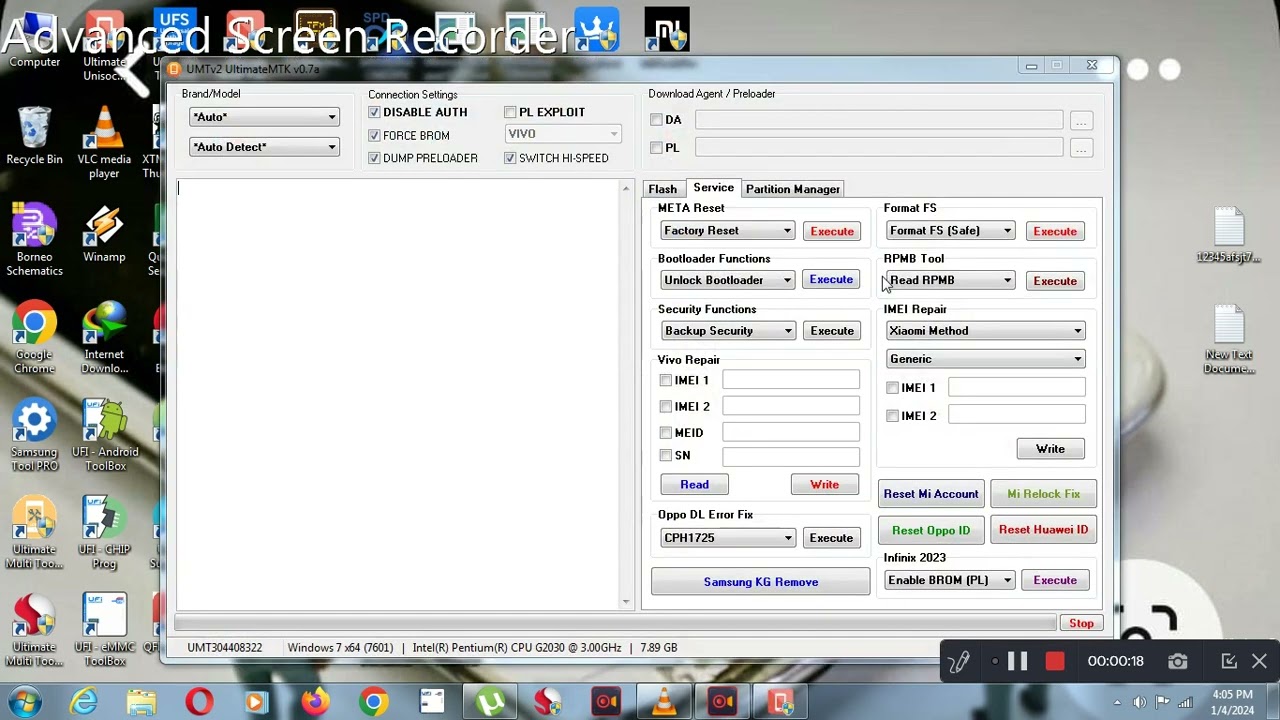Open the CPH1725 model dropdown

click(x=727, y=538)
